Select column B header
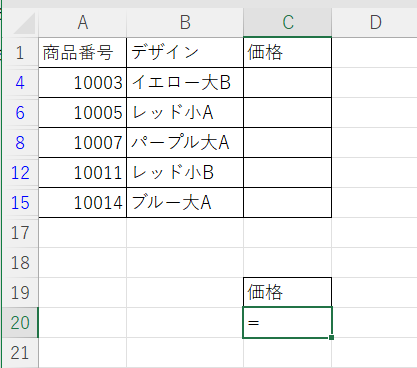The image size is (417, 368). (185, 23)
